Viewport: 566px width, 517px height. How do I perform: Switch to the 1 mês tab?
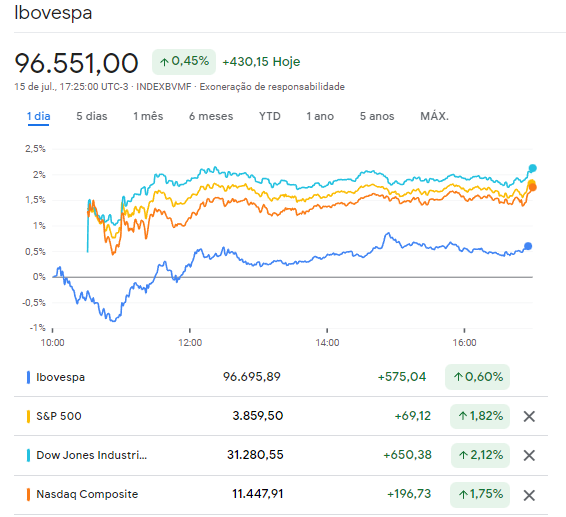click(x=148, y=116)
